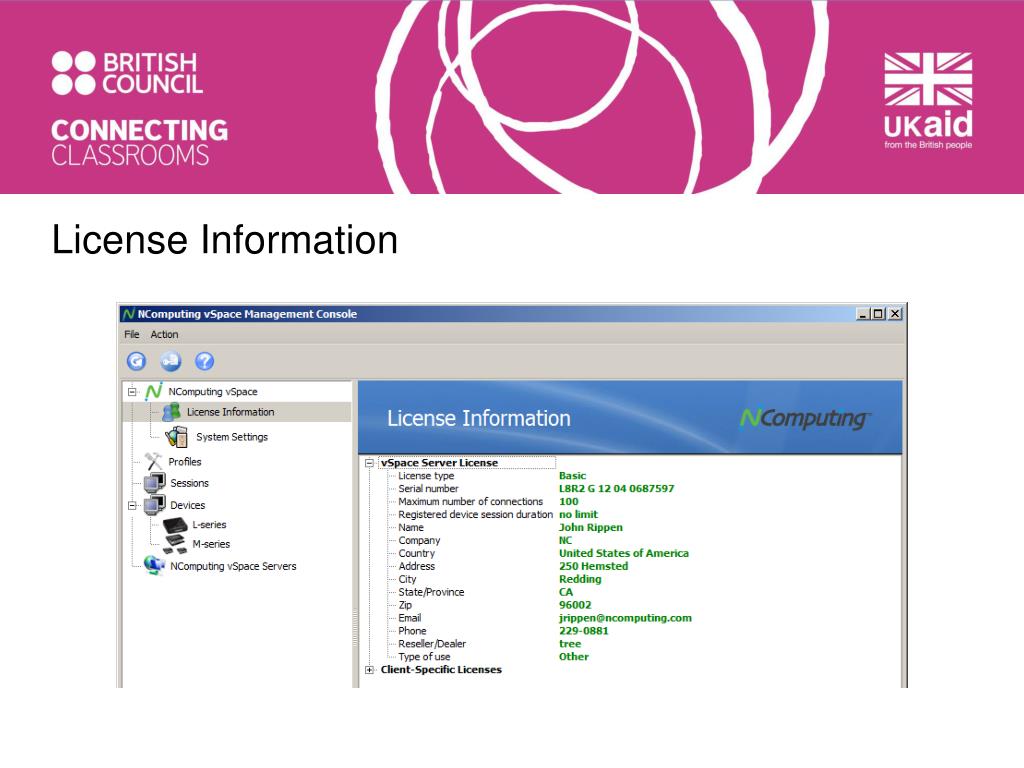This screenshot has height=768, width=1024.
Task: Maximize the vSpace Management Console window
Action: pyautogui.click(x=878, y=314)
